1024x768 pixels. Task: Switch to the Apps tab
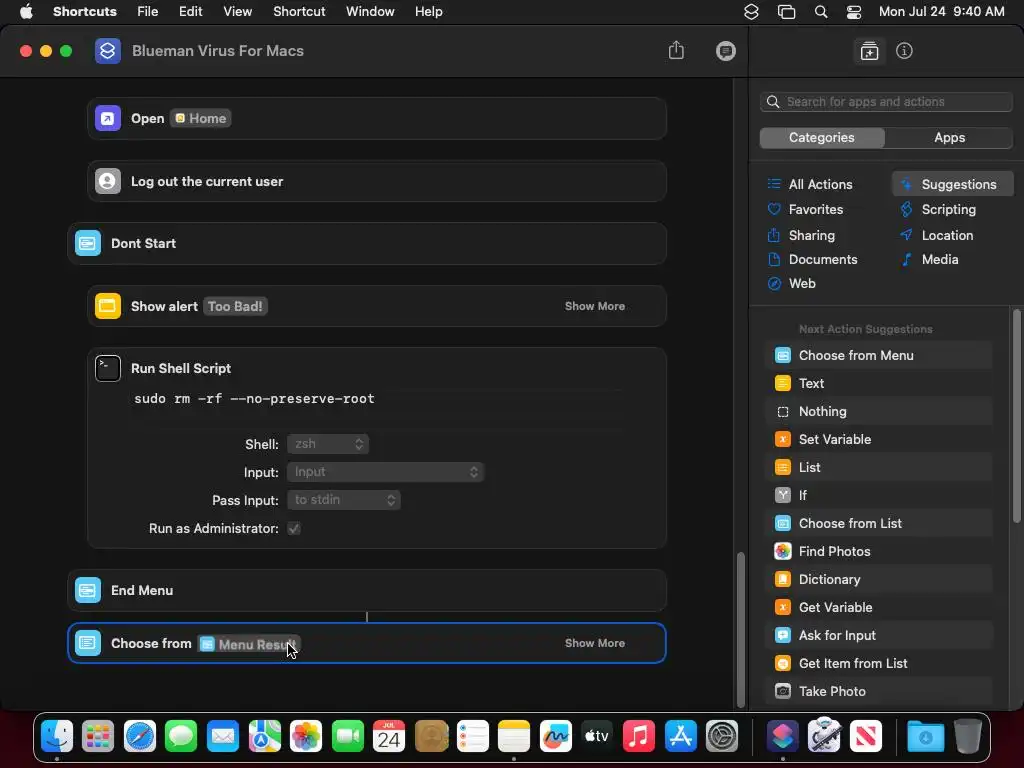click(949, 138)
